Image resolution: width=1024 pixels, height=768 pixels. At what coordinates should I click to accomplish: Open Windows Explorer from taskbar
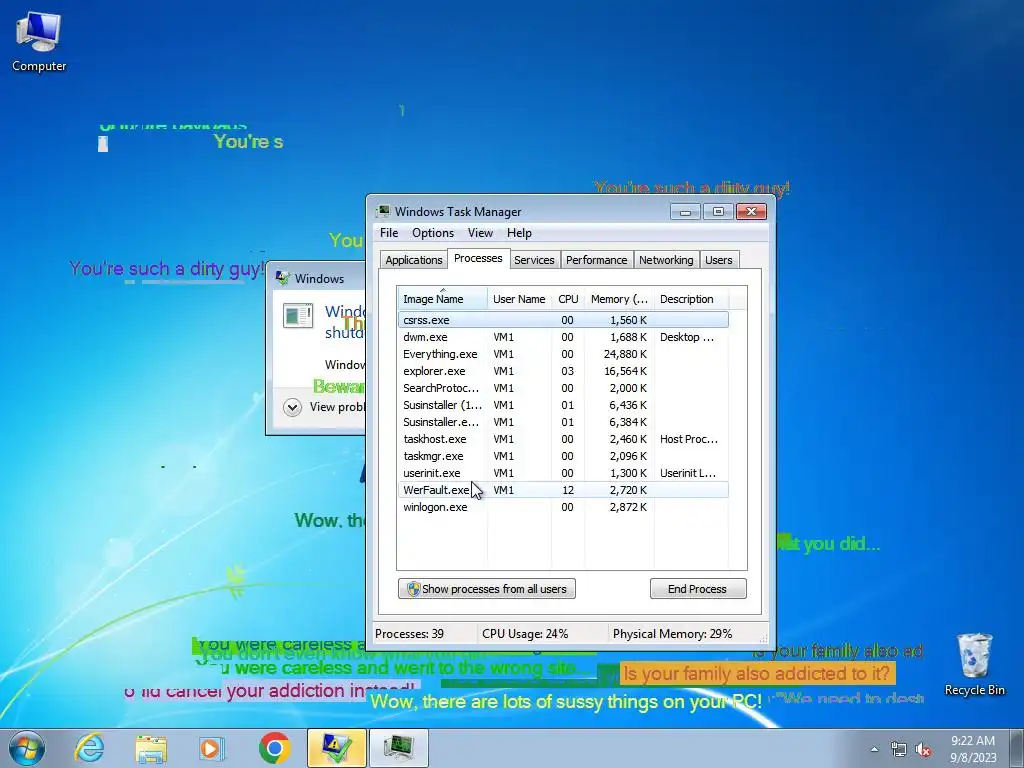tap(151, 748)
